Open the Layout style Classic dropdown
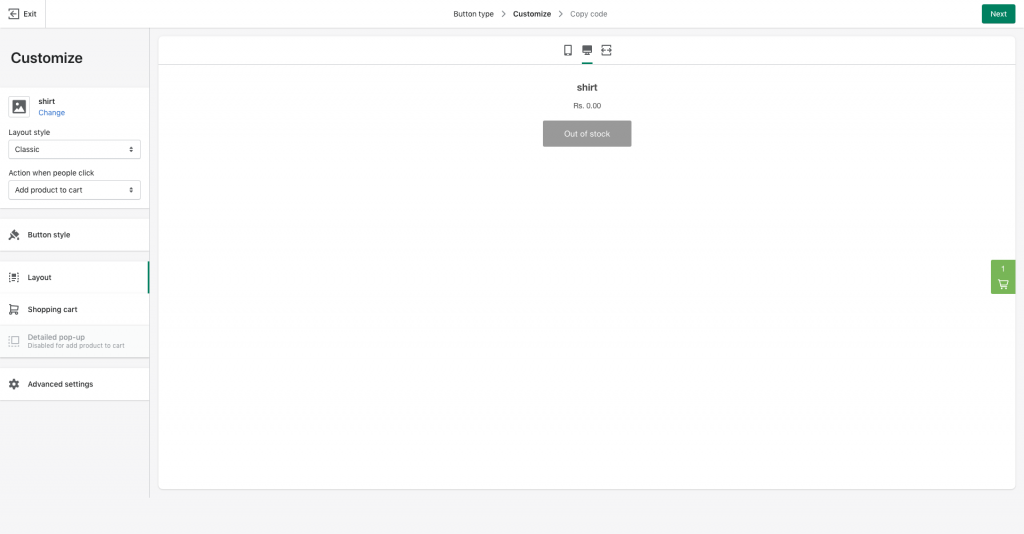The width and height of the screenshot is (1024, 534). [x=74, y=149]
